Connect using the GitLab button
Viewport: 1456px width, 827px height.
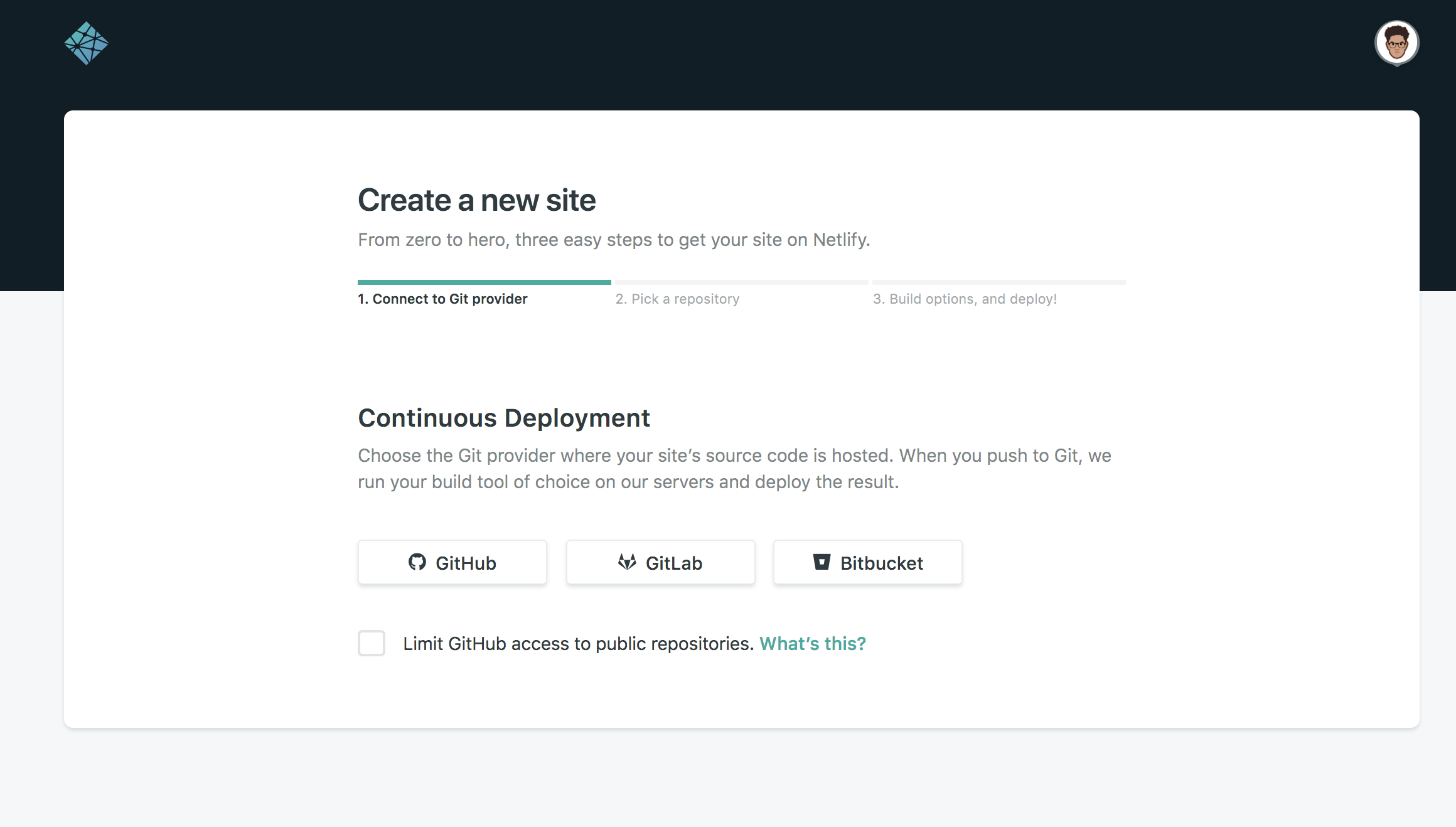660,562
